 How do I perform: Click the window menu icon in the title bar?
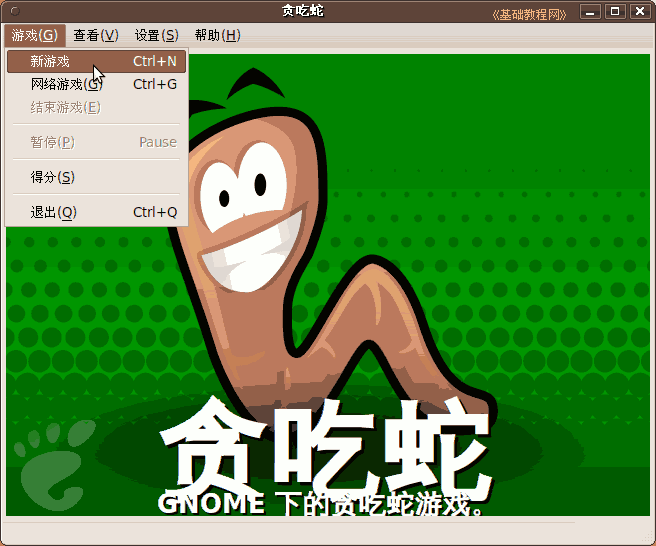15,11
